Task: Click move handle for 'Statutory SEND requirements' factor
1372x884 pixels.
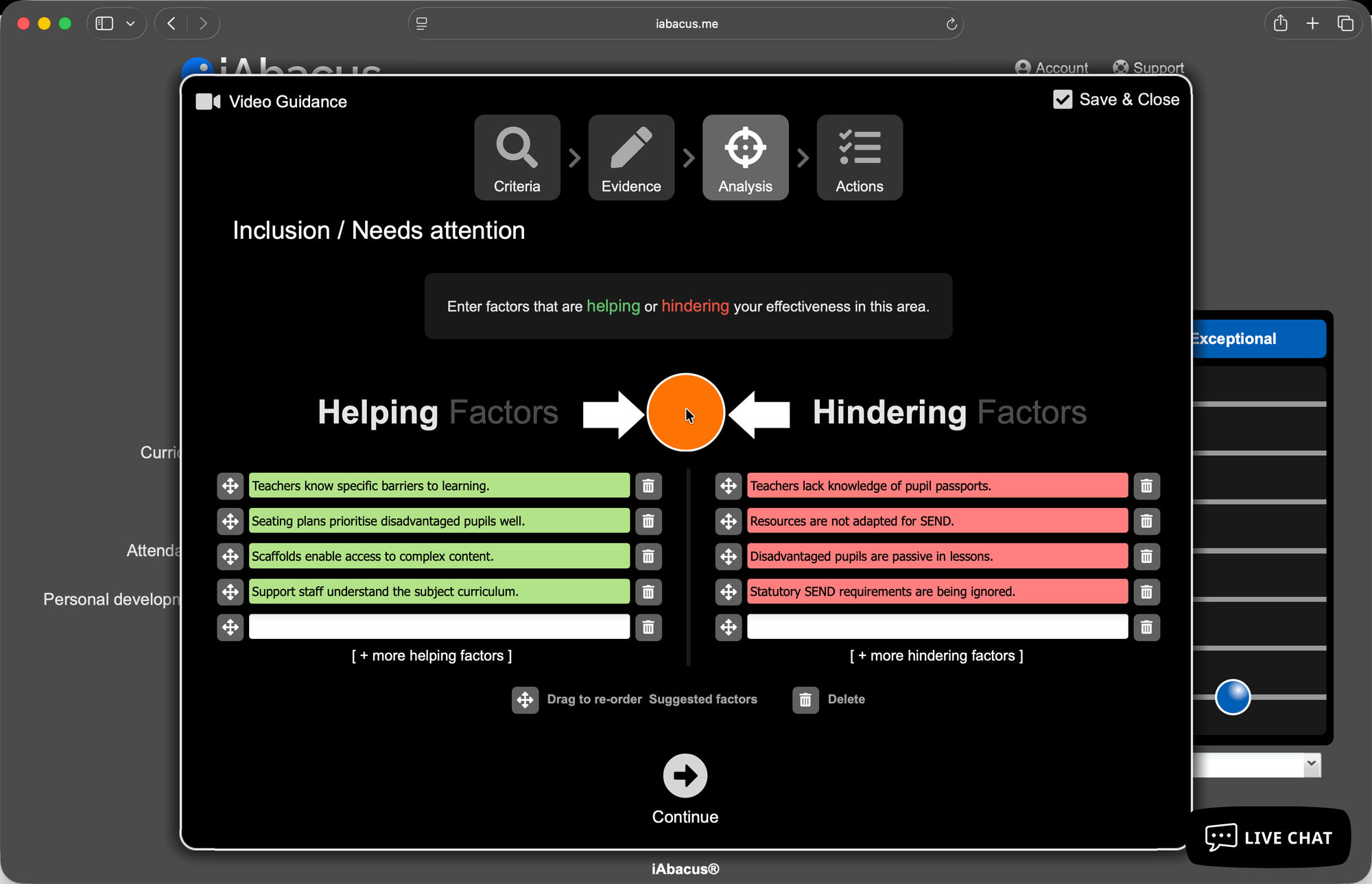Action: click(x=729, y=592)
